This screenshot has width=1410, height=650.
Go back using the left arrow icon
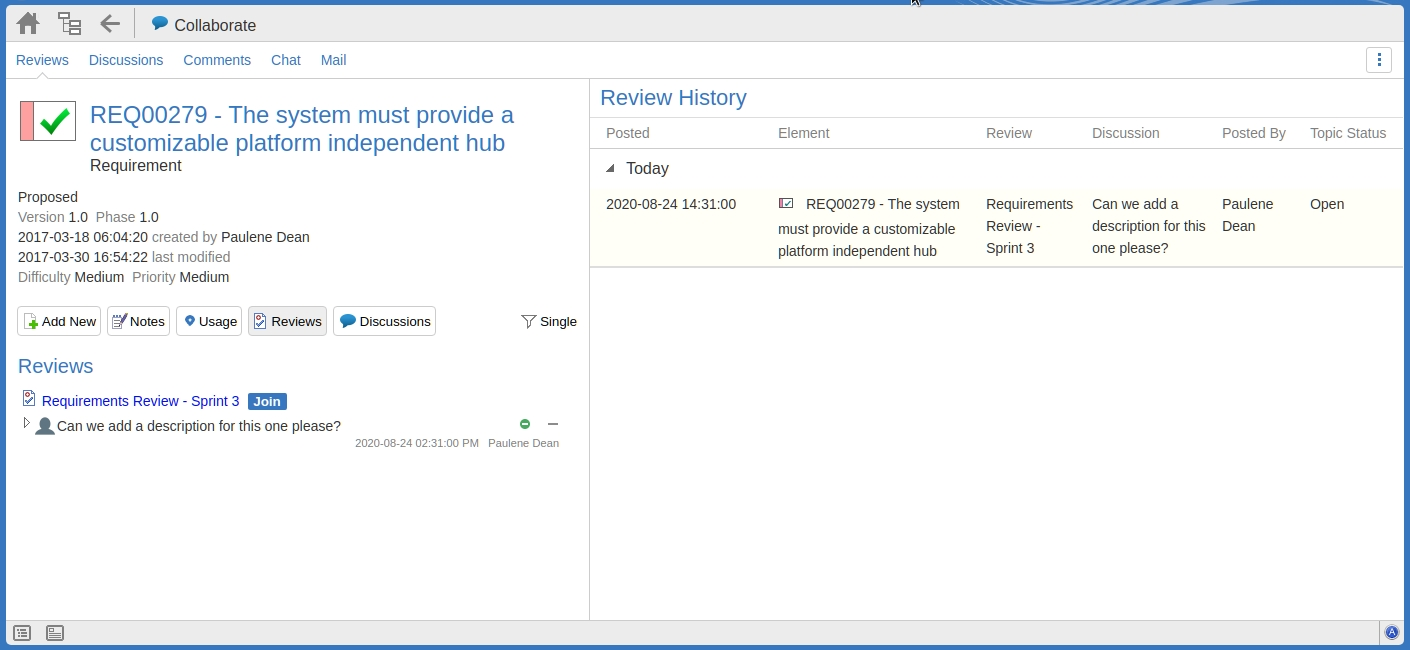110,24
